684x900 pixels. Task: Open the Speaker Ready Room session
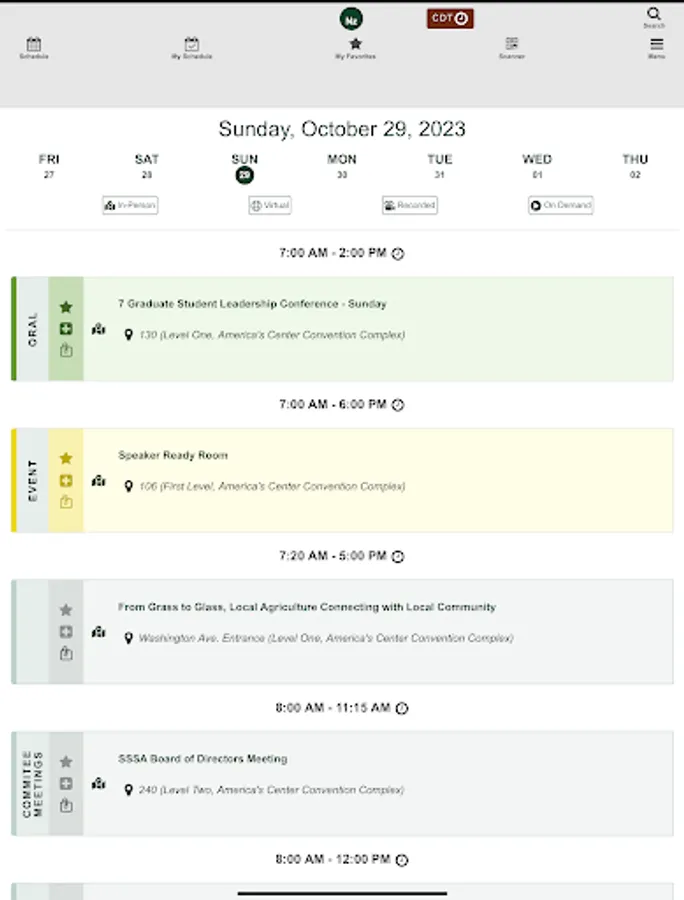(173, 456)
